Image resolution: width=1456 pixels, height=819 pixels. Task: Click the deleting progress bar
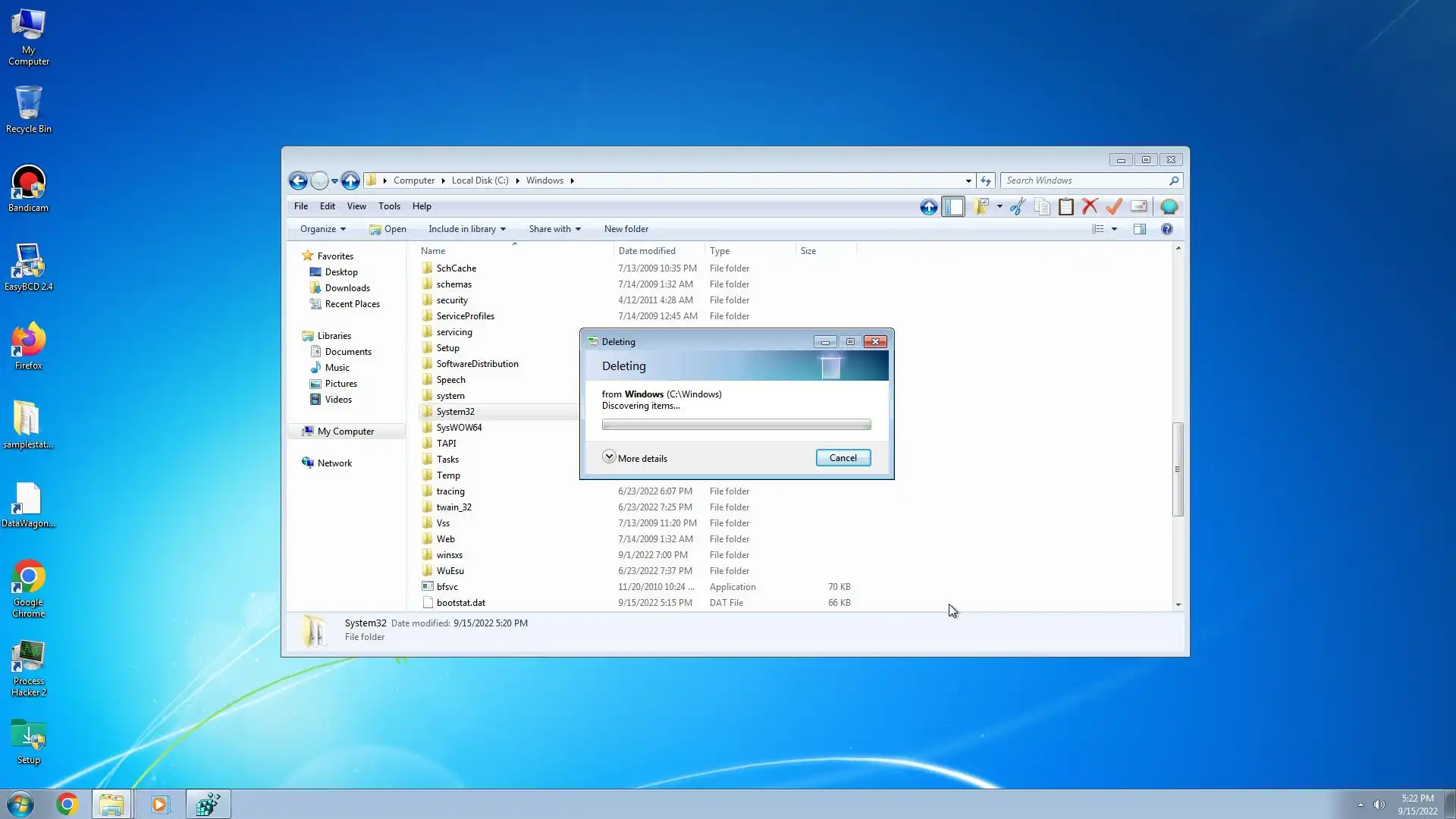point(736,425)
